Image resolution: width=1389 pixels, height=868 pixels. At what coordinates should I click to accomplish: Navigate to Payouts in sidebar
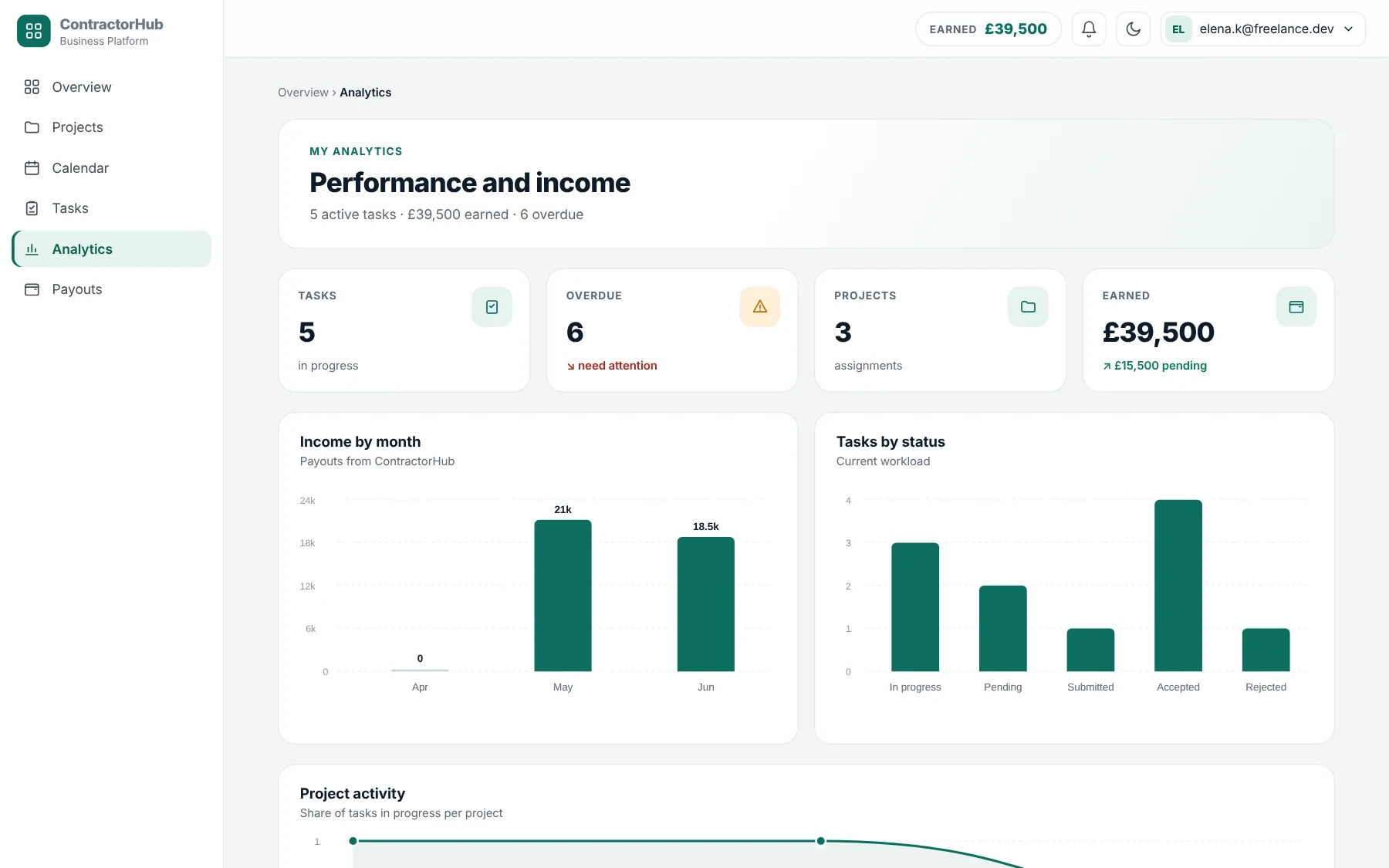[x=112, y=289]
